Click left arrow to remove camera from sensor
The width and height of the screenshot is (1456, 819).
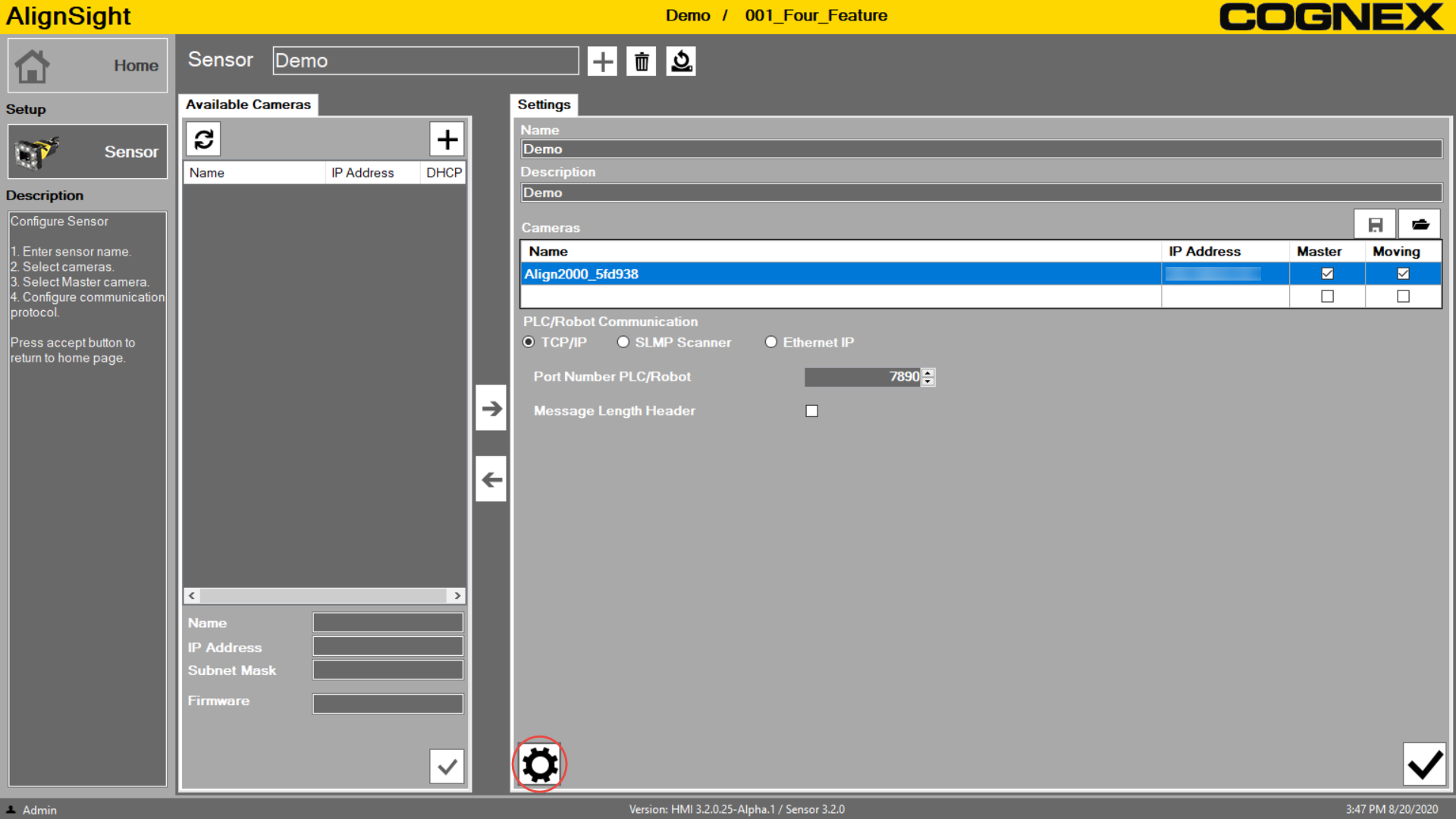491,479
